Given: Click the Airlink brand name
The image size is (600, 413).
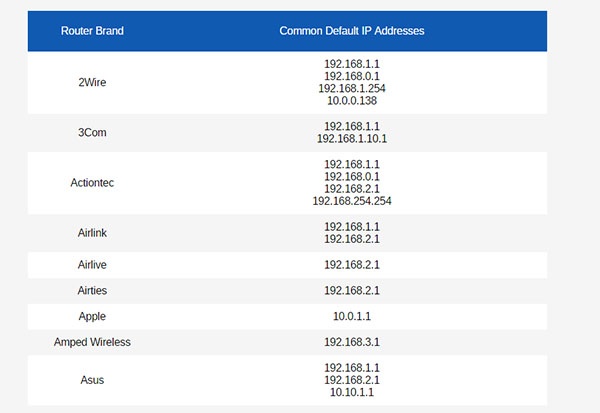Looking at the screenshot, I should 92,233.
